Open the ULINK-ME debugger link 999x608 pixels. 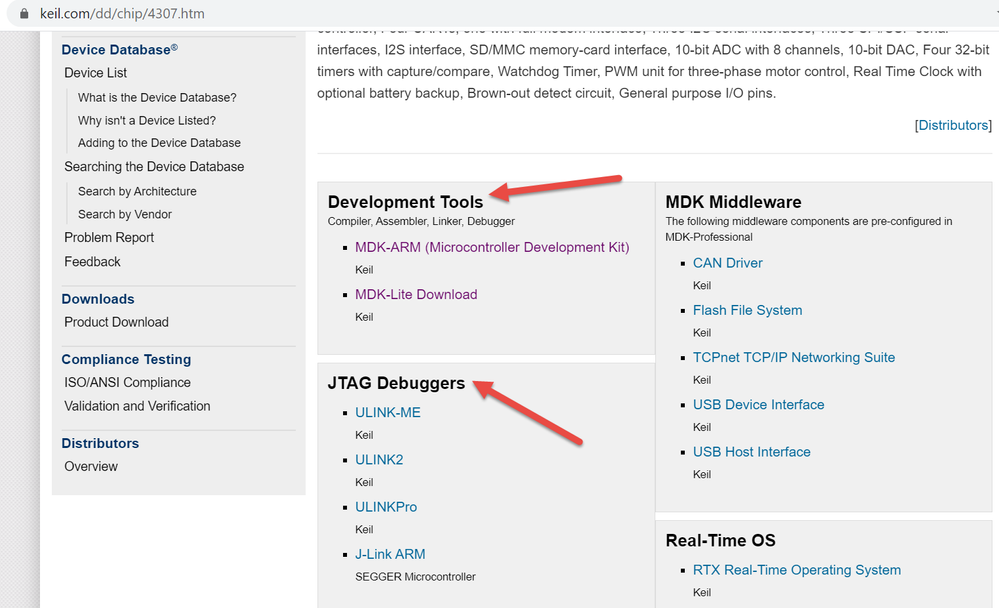click(x=388, y=412)
